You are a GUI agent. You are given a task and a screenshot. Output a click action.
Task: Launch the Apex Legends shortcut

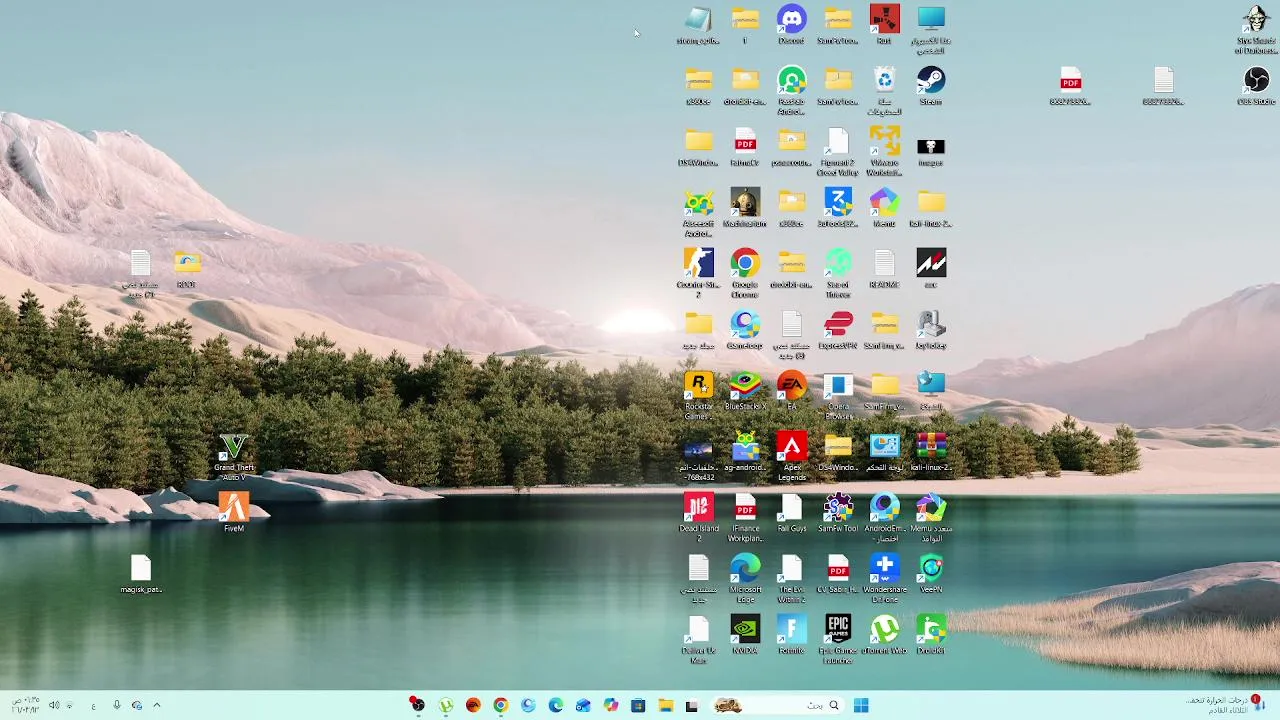pyautogui.click(x=791, y=457)
